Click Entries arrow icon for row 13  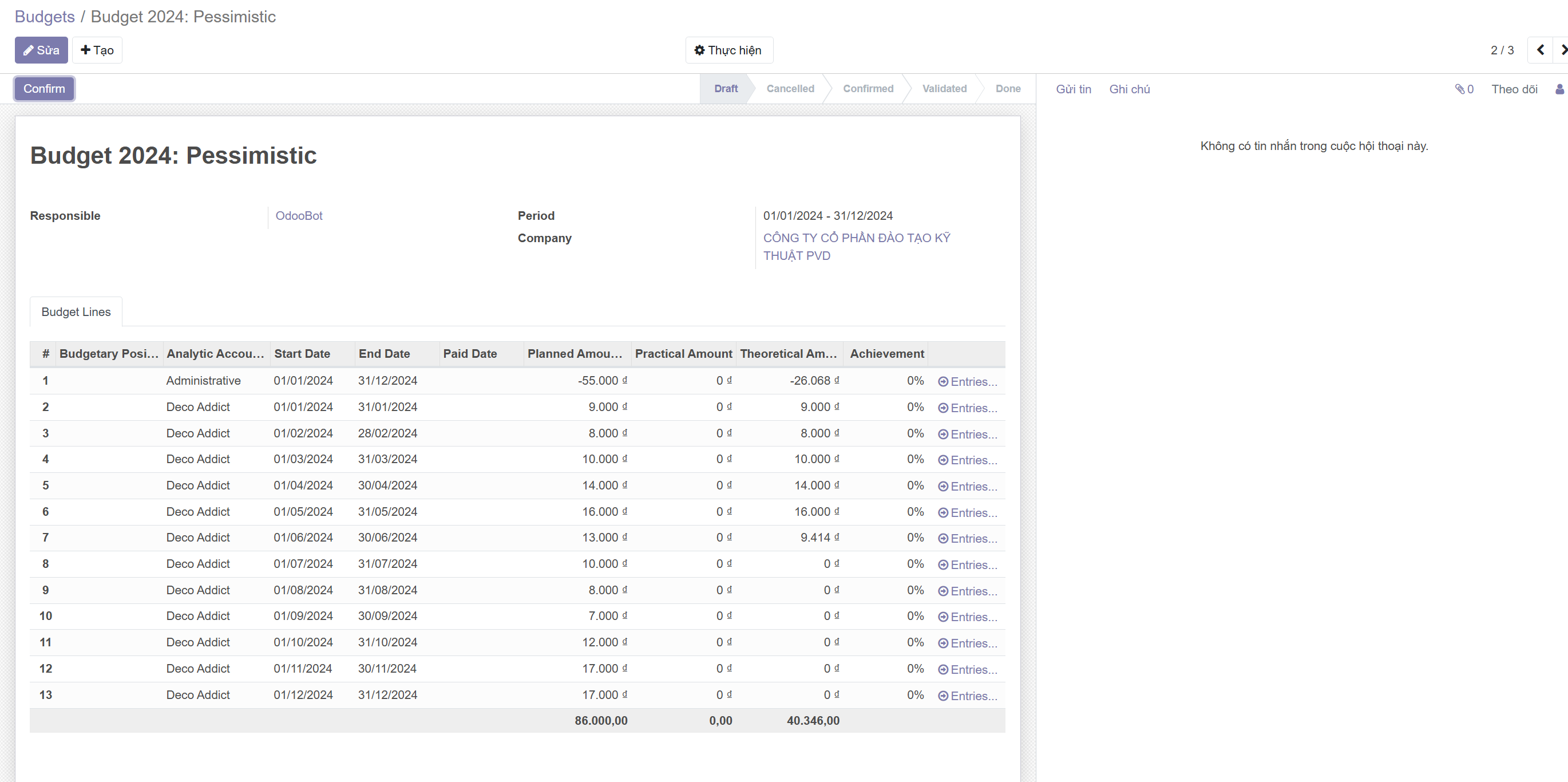point(943,696)
